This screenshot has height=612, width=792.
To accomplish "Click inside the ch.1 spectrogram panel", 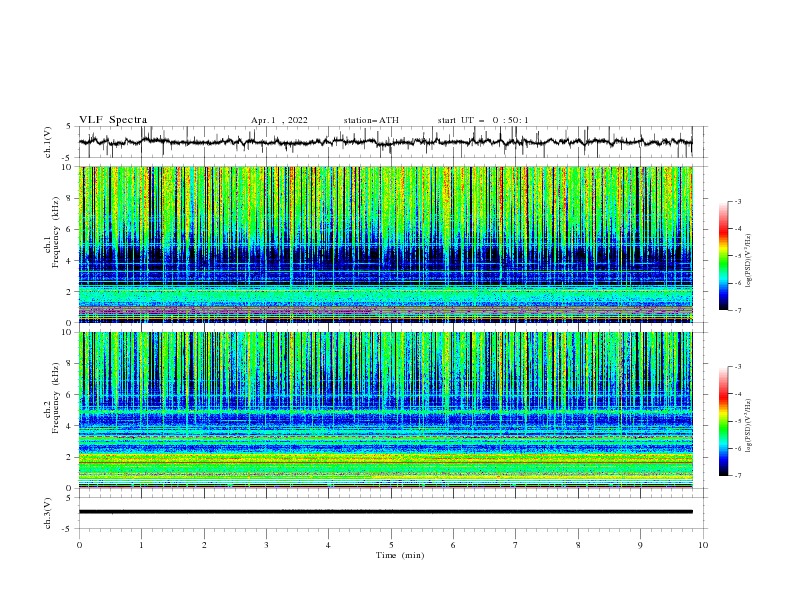I will click(x=386, y=244).
